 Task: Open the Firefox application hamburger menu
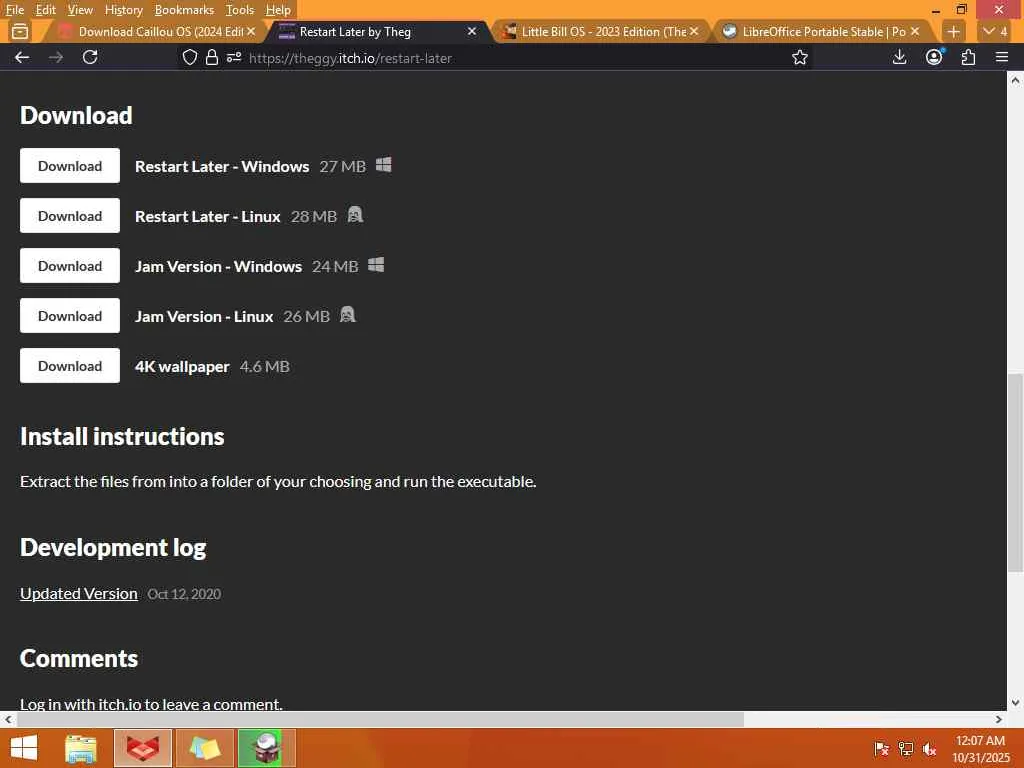tap(1002, 57)
